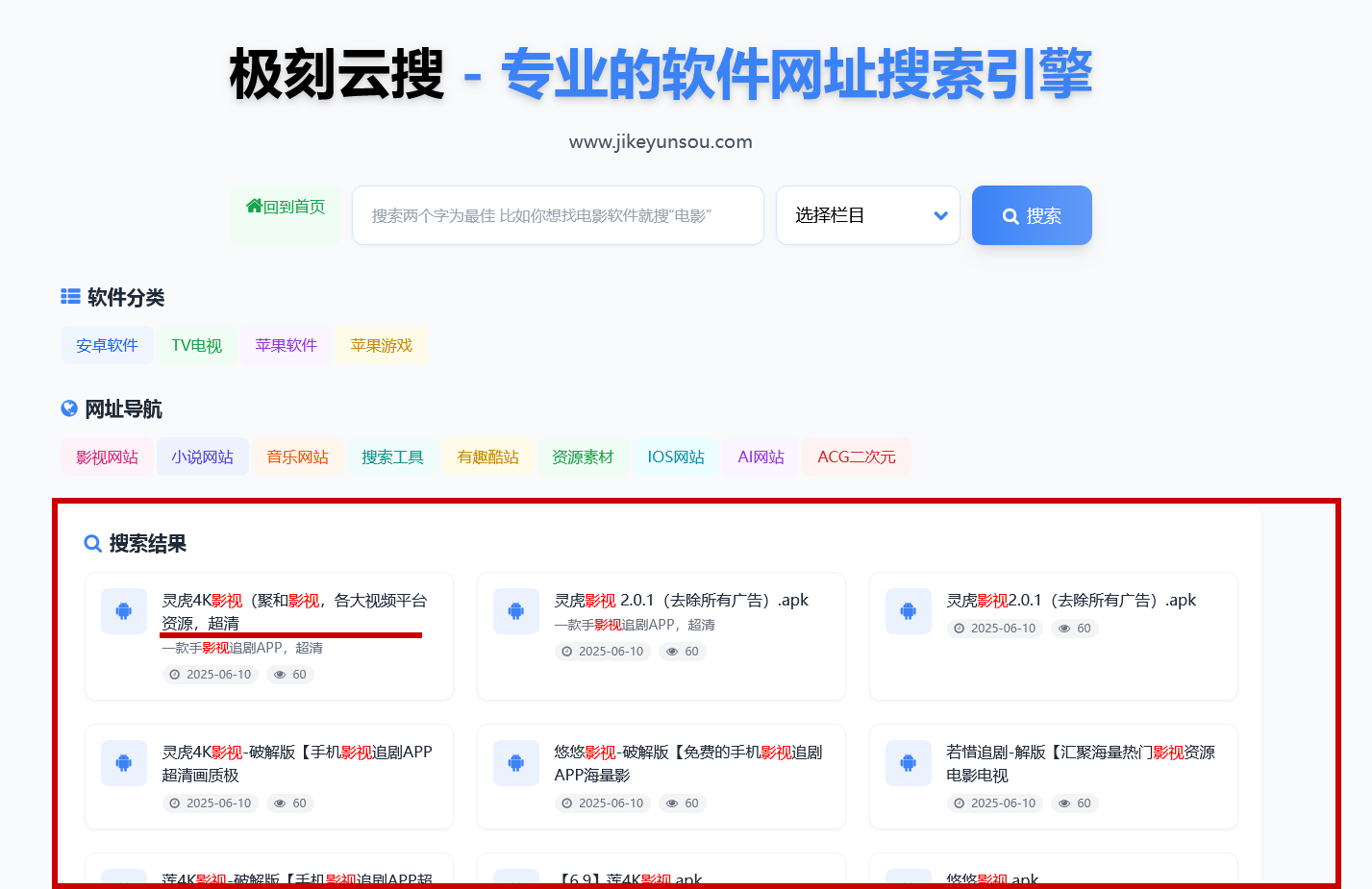This screenshot has height=889, width=1372.
Task: Click date 2025-06-10 in 灵虎4K影视-破解版 card
Action: click(x=218, y=803)
